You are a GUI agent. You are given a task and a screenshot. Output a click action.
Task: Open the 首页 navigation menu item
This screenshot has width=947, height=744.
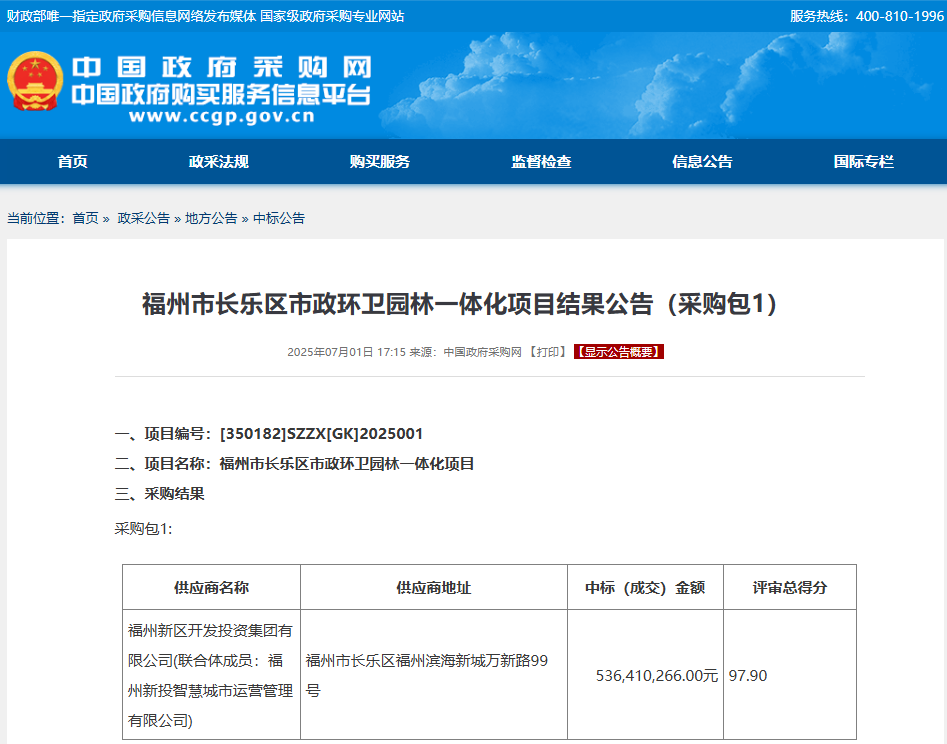[x=72, y=162]
